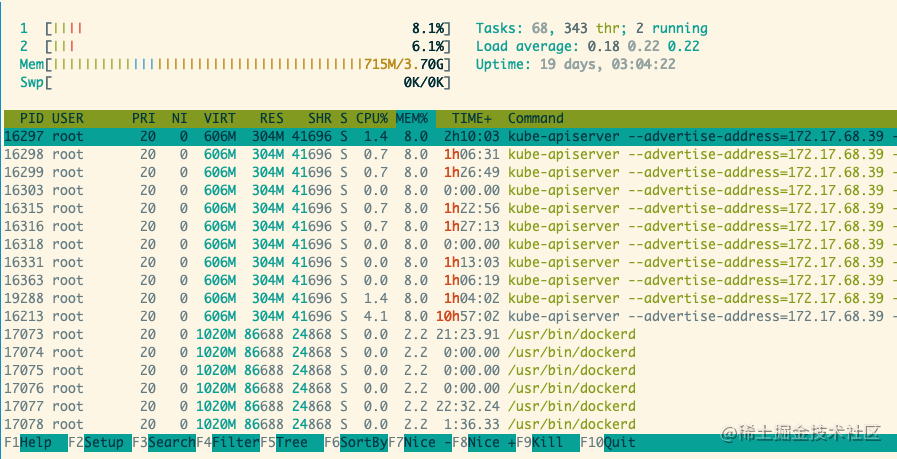Screen dimensions: 897x459
Task: Click the 8.1% CPU 1 percentage
Action: point(428,29)
